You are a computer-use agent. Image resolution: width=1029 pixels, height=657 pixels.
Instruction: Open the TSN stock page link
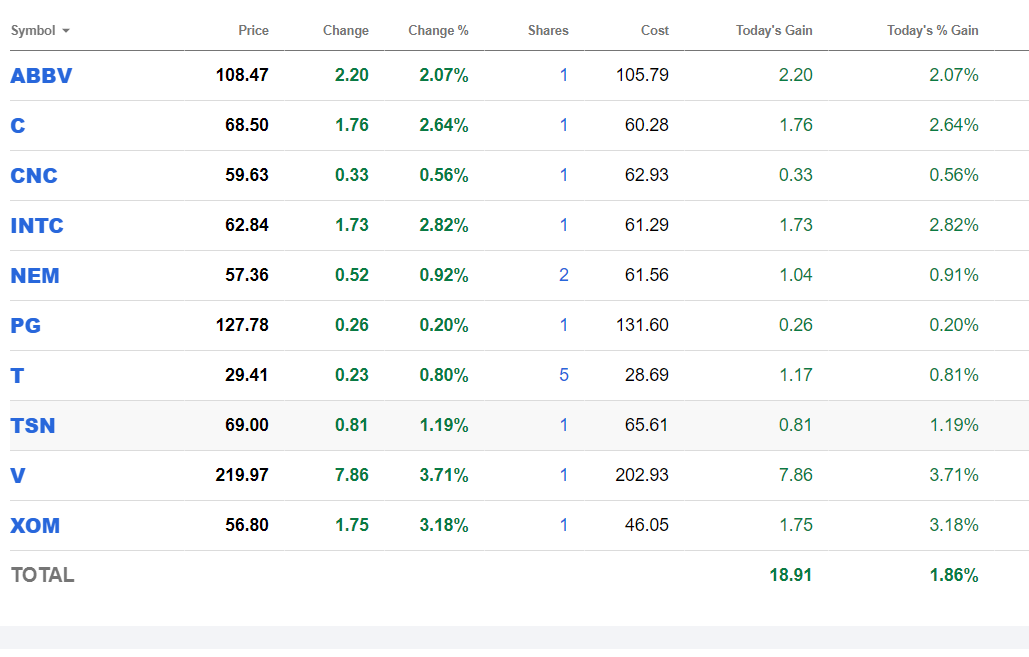coord(33,426)
